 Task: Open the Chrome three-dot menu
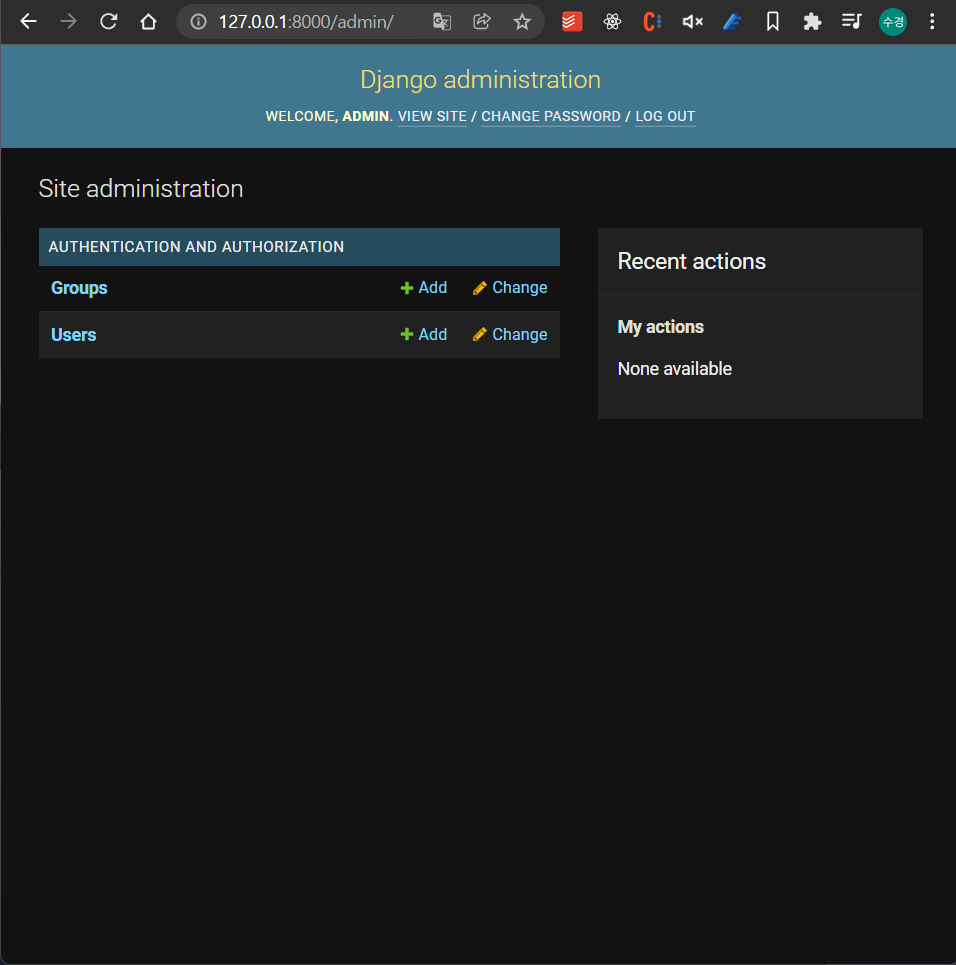coord(932,22)
